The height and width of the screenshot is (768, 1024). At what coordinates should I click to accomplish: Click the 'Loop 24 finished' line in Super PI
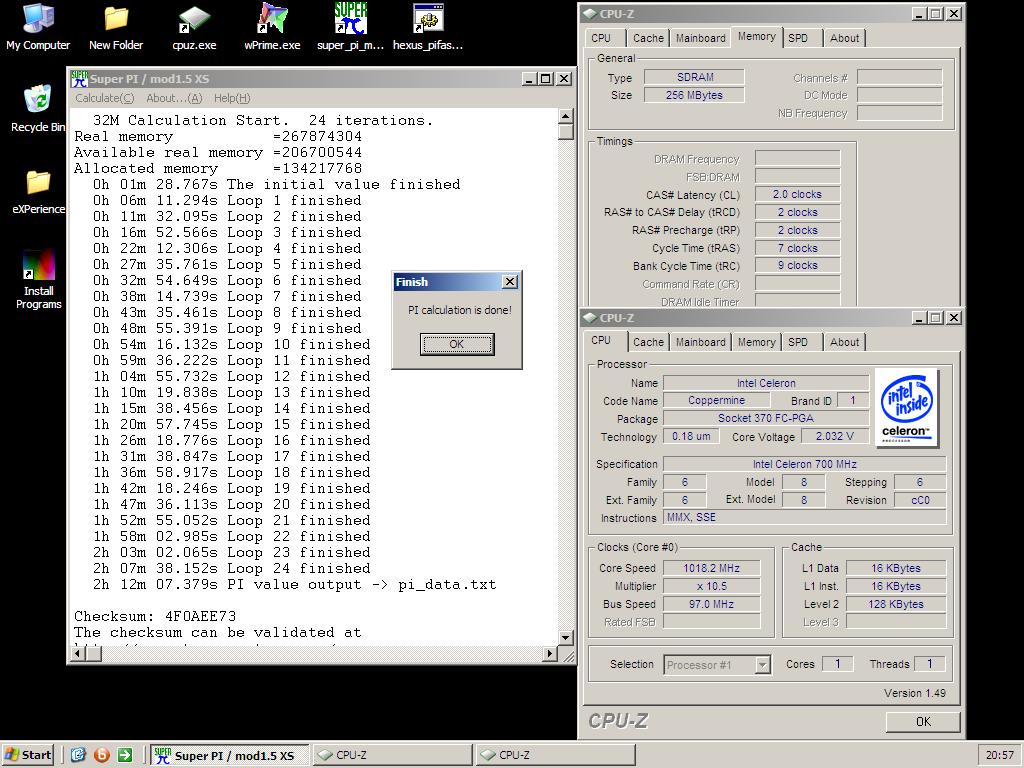point(231,569)
